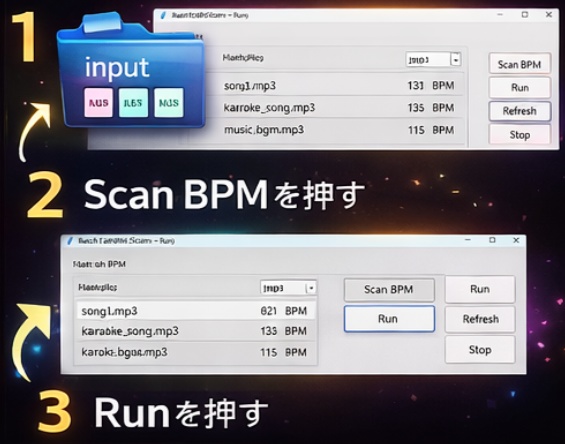Select the green MUS file tile in input folder
Viewport: 565px width, 444px height.
point(169,103)
